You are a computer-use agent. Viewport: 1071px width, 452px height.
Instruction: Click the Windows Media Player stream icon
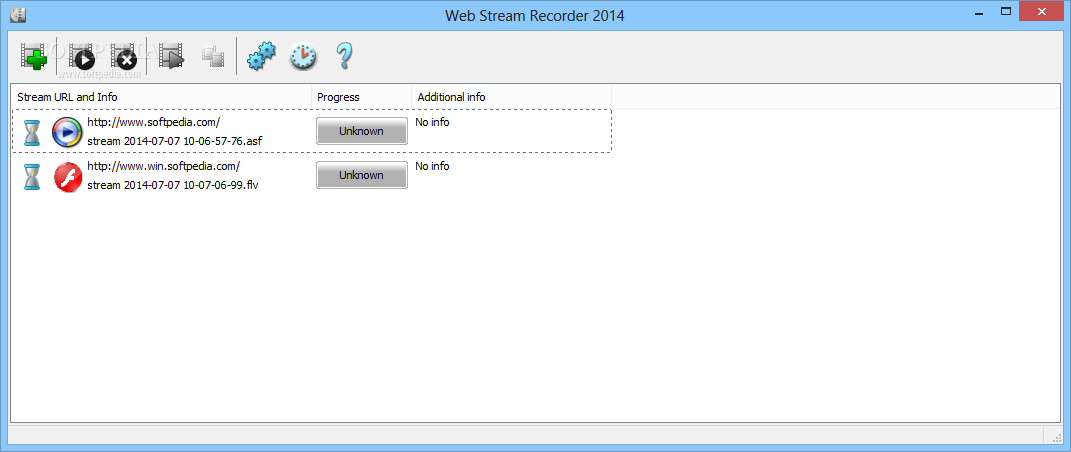point(67,132)
